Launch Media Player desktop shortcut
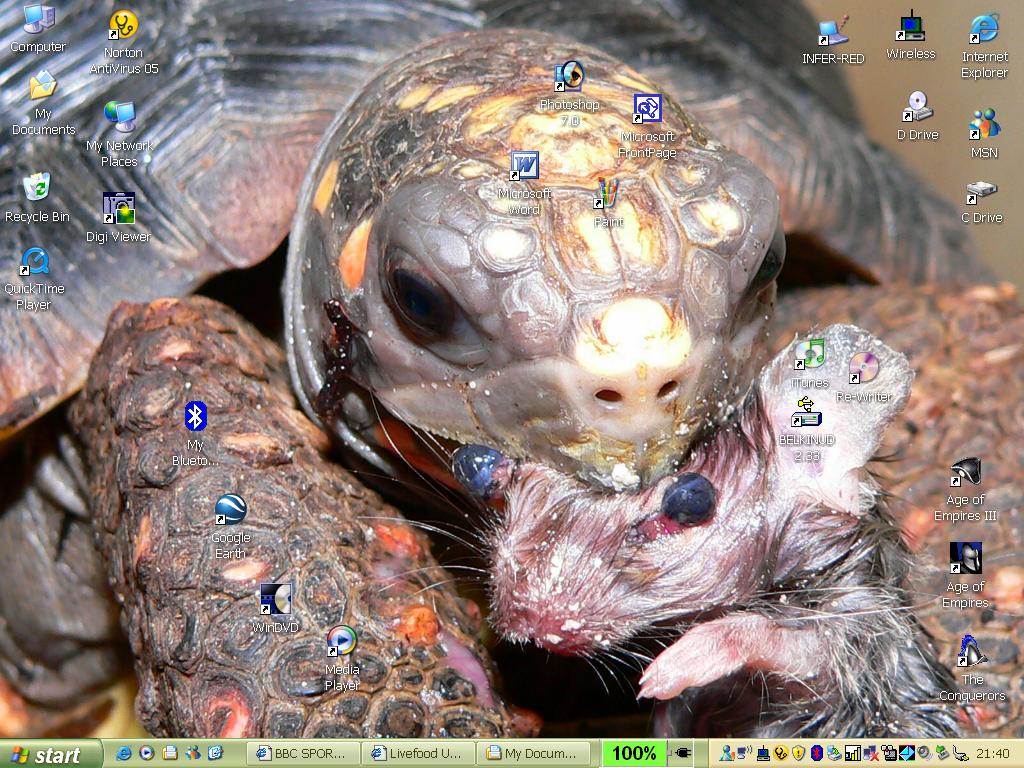The image size is (1024, 768). [342, 659]
